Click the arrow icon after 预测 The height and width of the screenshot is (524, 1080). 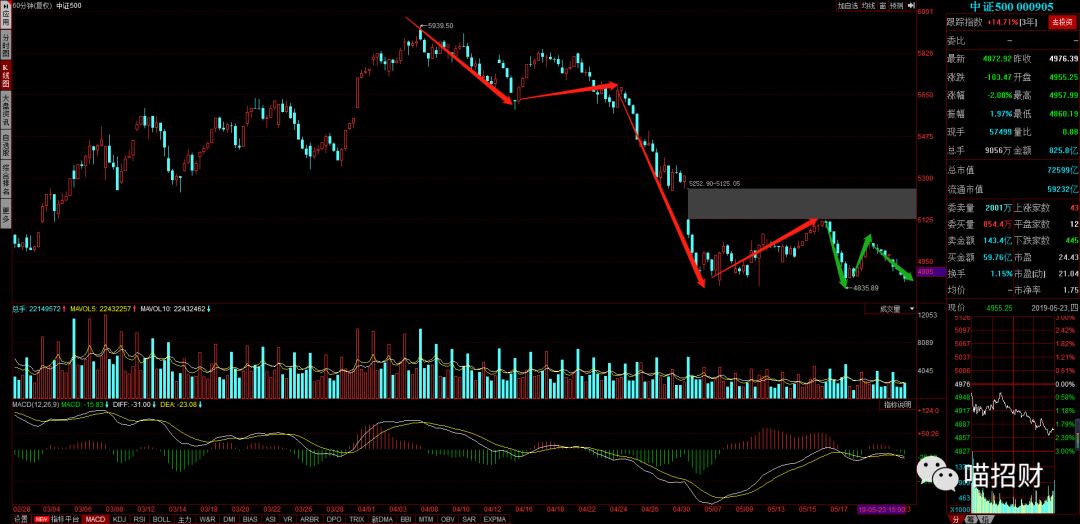[909, 6]
